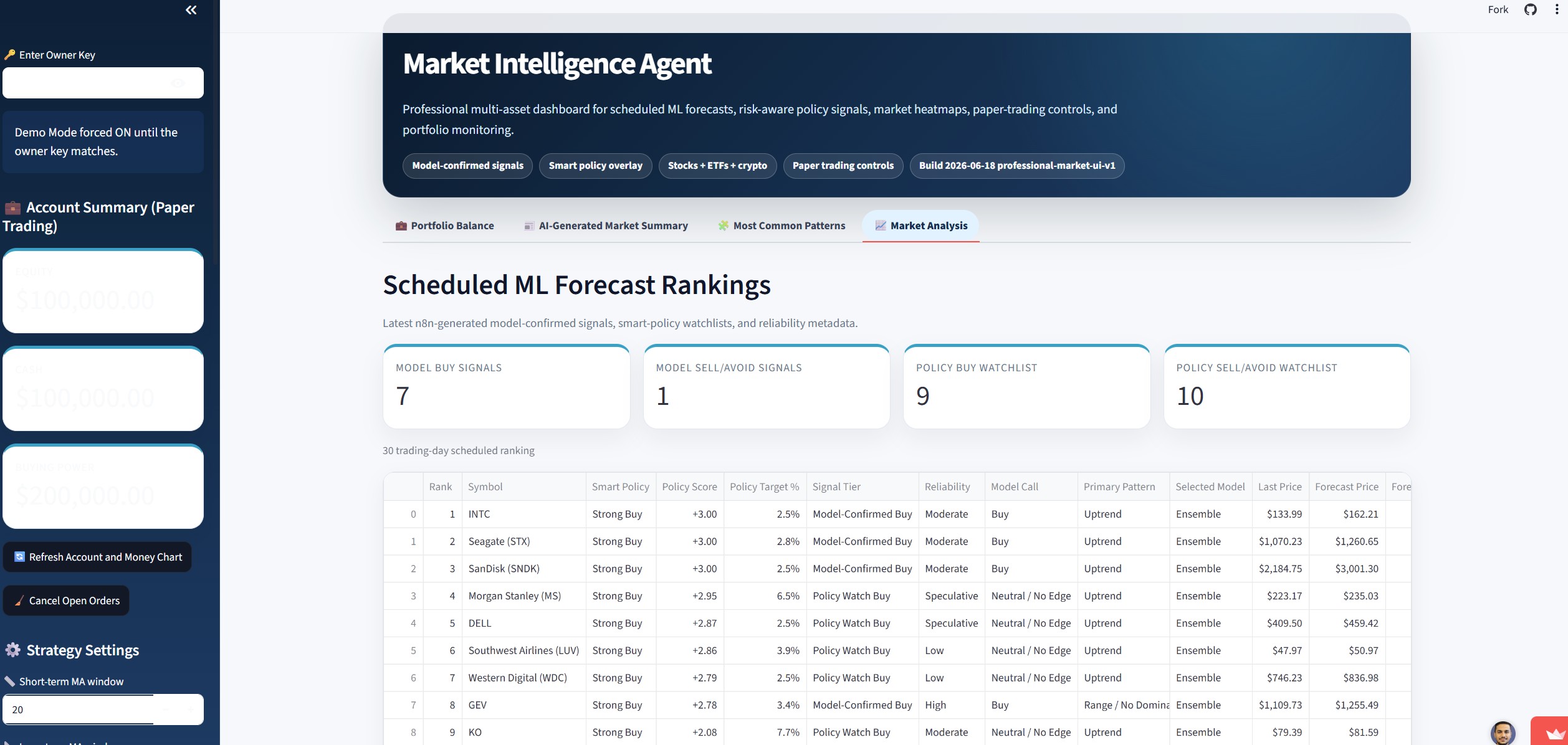Click the Cancel Open Orders button
Screen dimensions: 1568x745
67,600
